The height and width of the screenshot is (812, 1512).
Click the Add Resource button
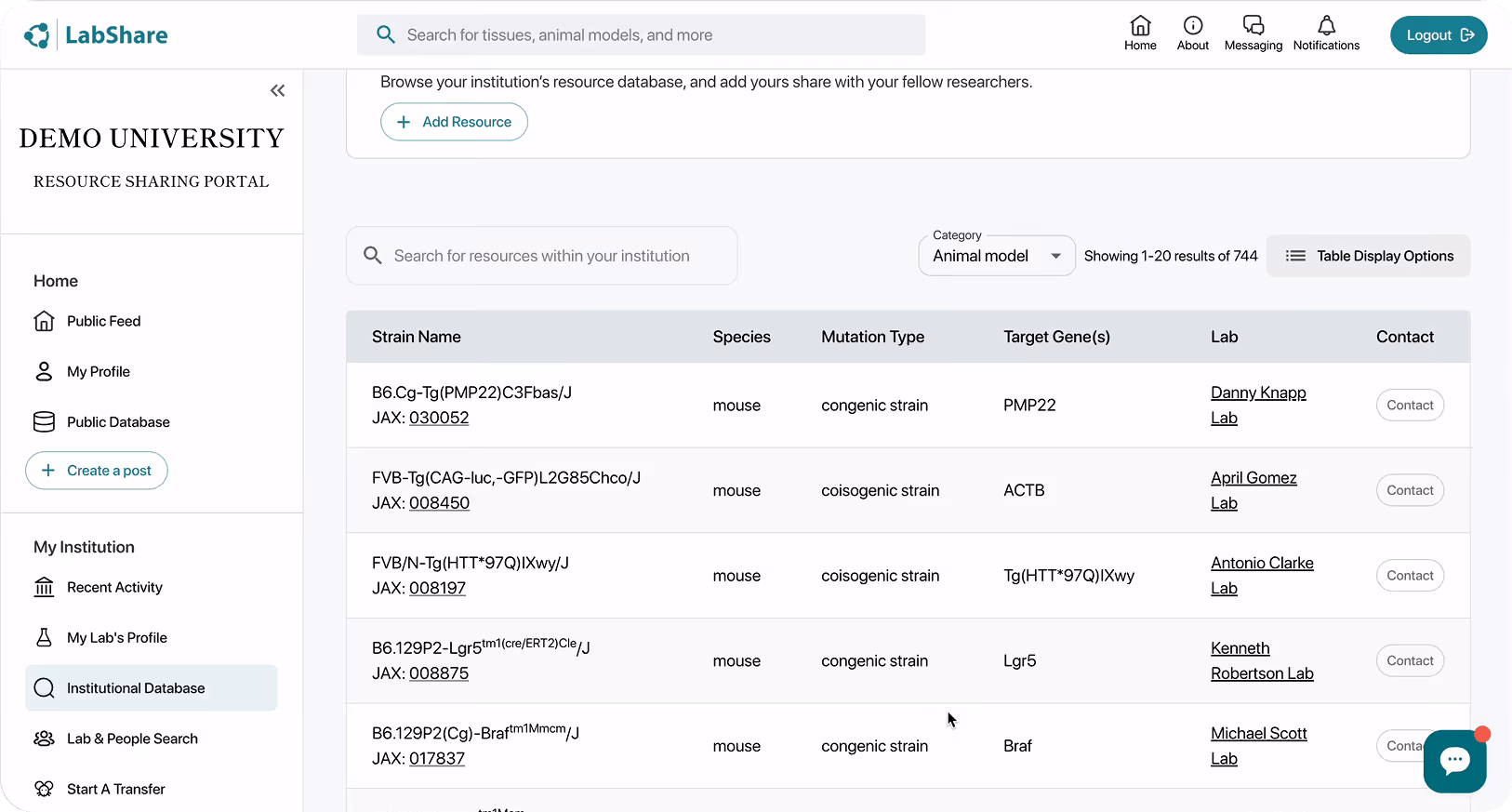(x=454, y=122)
